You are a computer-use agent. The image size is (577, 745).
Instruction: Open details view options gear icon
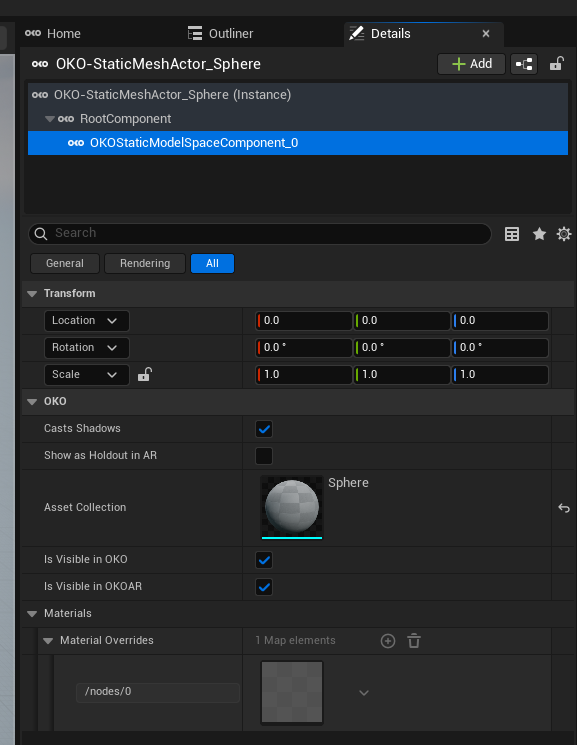(x=564, y=234)
